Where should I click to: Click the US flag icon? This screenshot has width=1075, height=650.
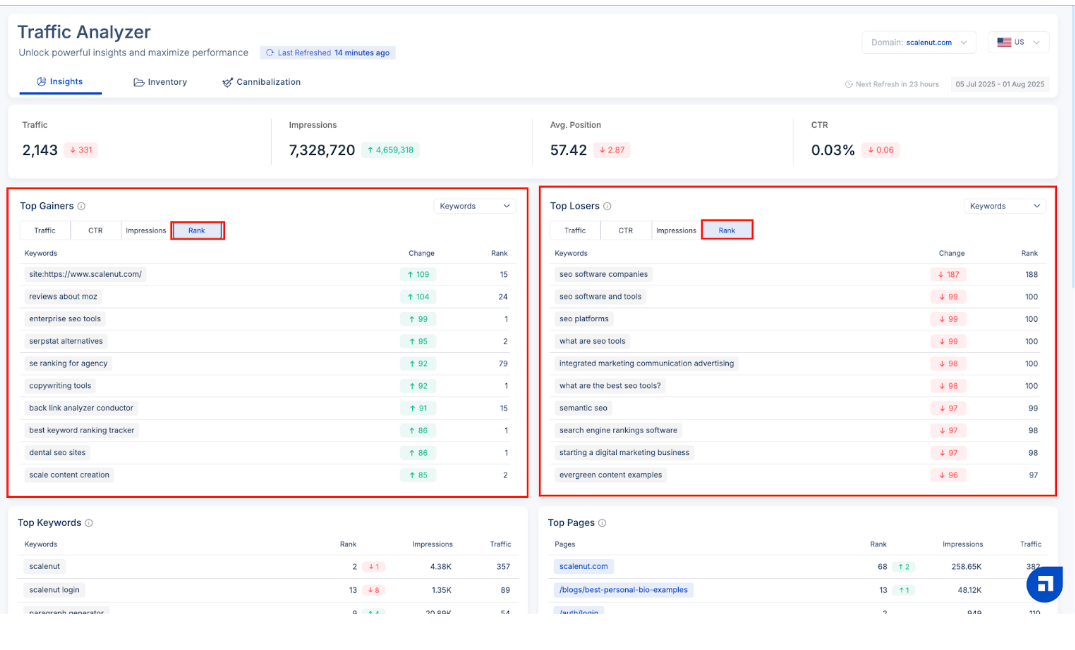tap(1004, 42)
